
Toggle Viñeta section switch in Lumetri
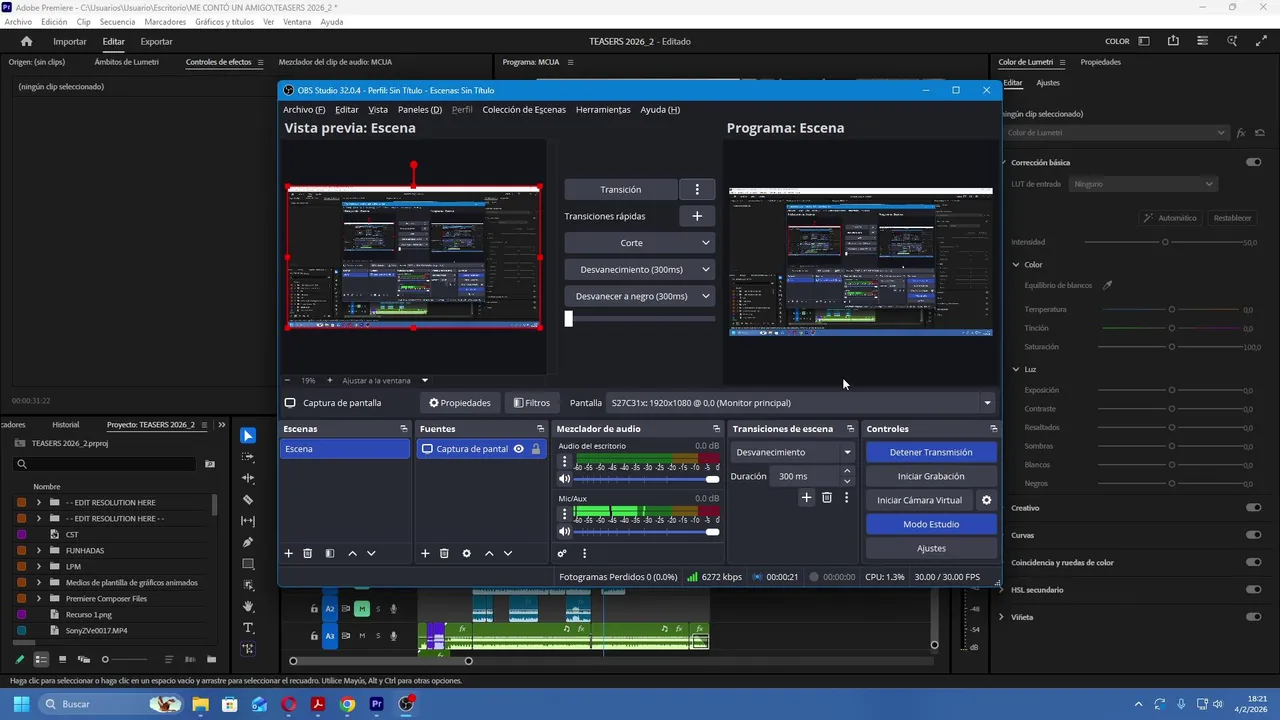1253,617
